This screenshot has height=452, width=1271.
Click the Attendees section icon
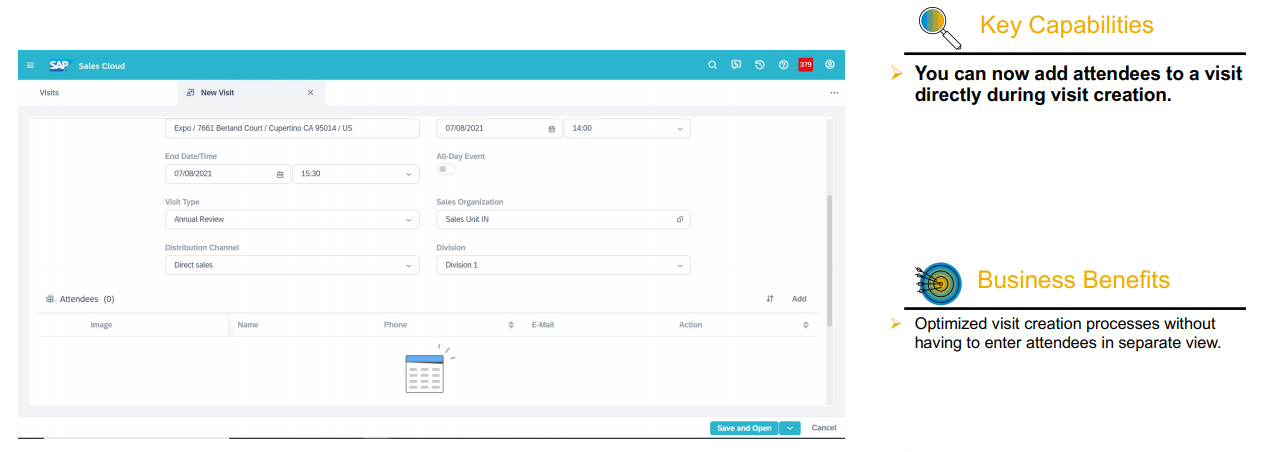coord(50,299)
